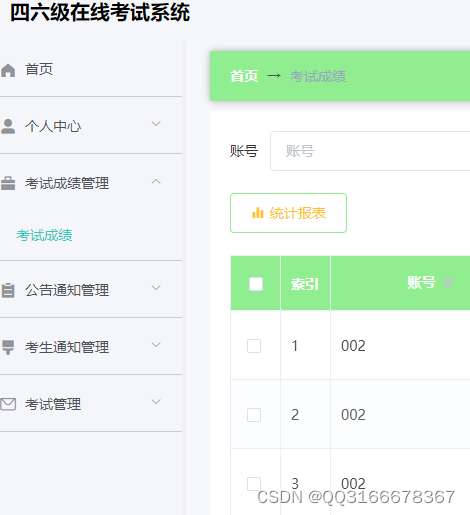Click the 四六级在线考试系统 title

pos(100,13)
